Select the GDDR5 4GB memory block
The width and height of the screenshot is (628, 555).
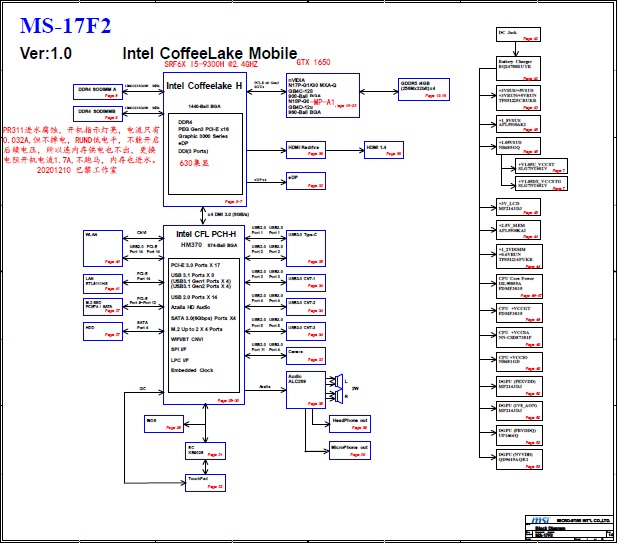point(424,89)
